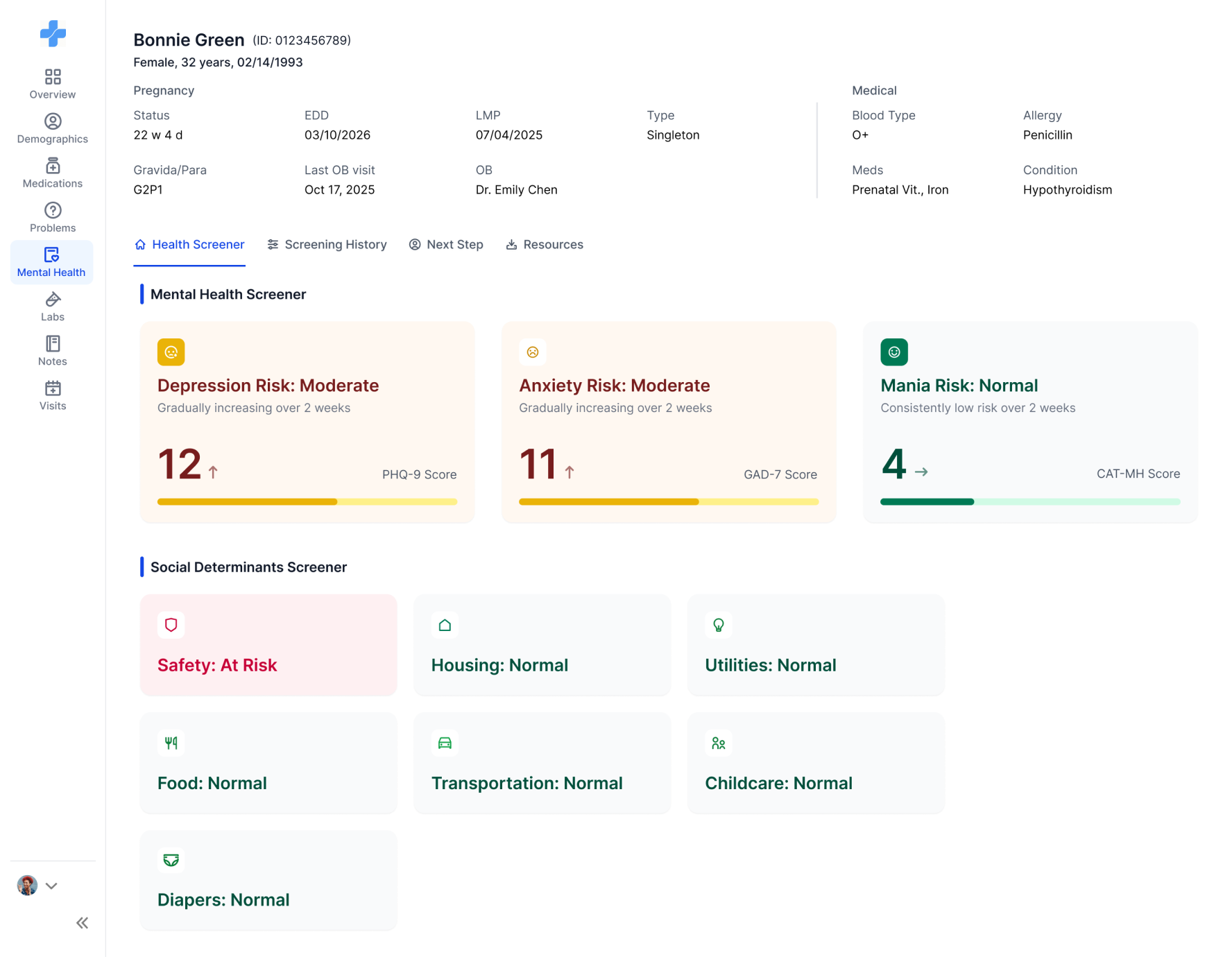Go to Demographics in the sidebar

(53, 128)
